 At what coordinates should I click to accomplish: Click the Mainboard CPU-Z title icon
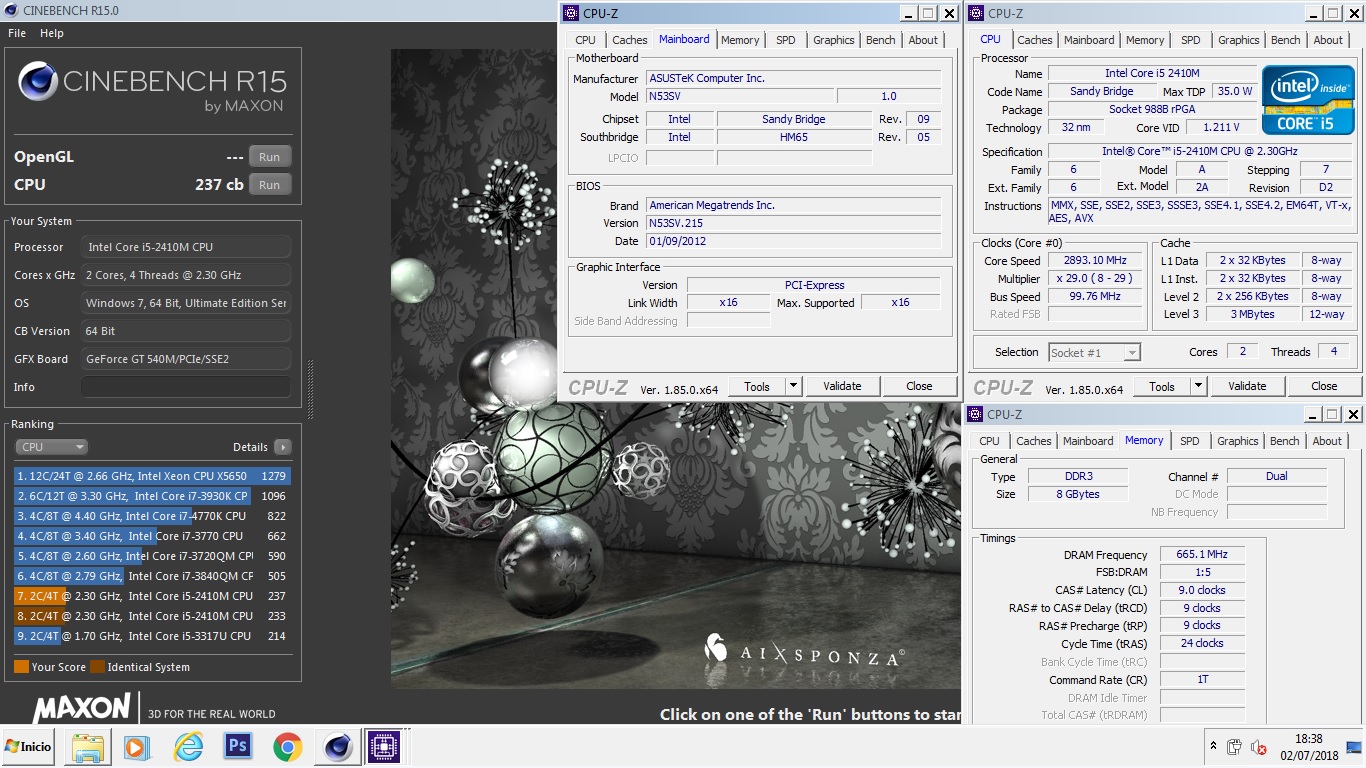[x=571, y=13]
